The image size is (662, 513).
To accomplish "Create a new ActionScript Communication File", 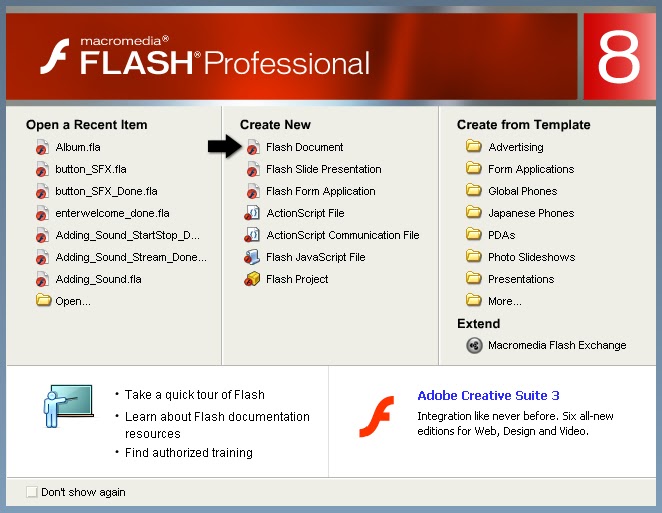I will tap(343, 235).
